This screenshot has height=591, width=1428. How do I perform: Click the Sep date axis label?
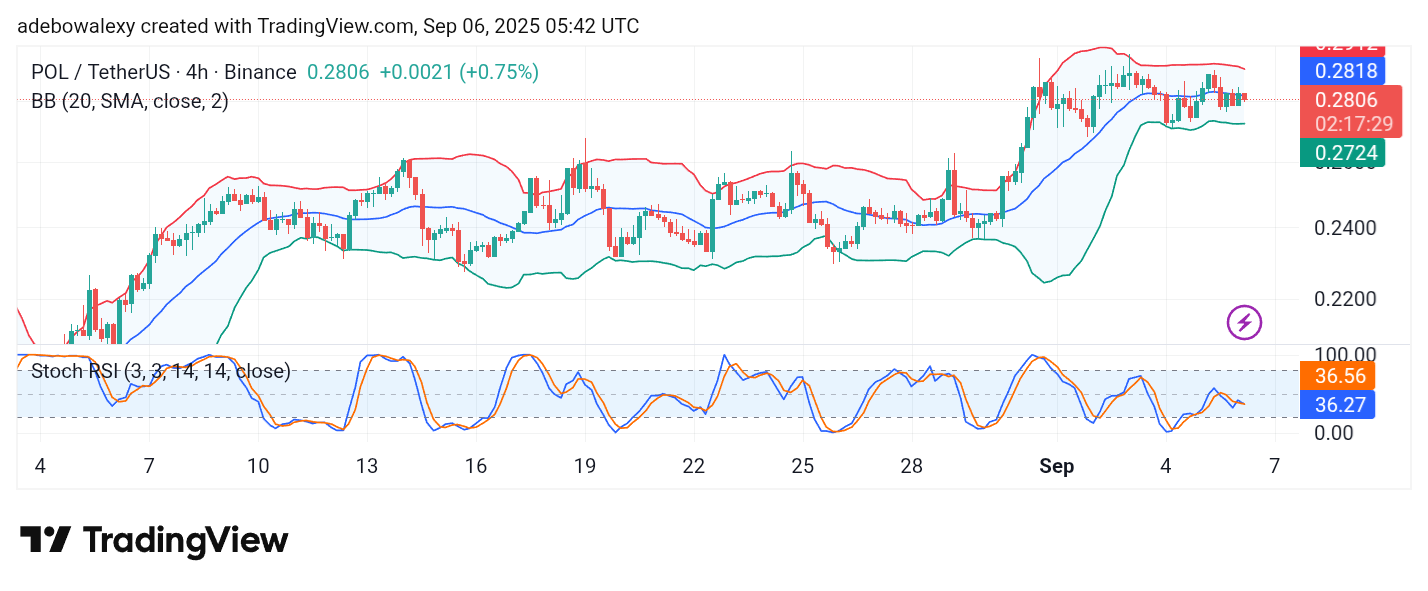tap(1056, 466)
